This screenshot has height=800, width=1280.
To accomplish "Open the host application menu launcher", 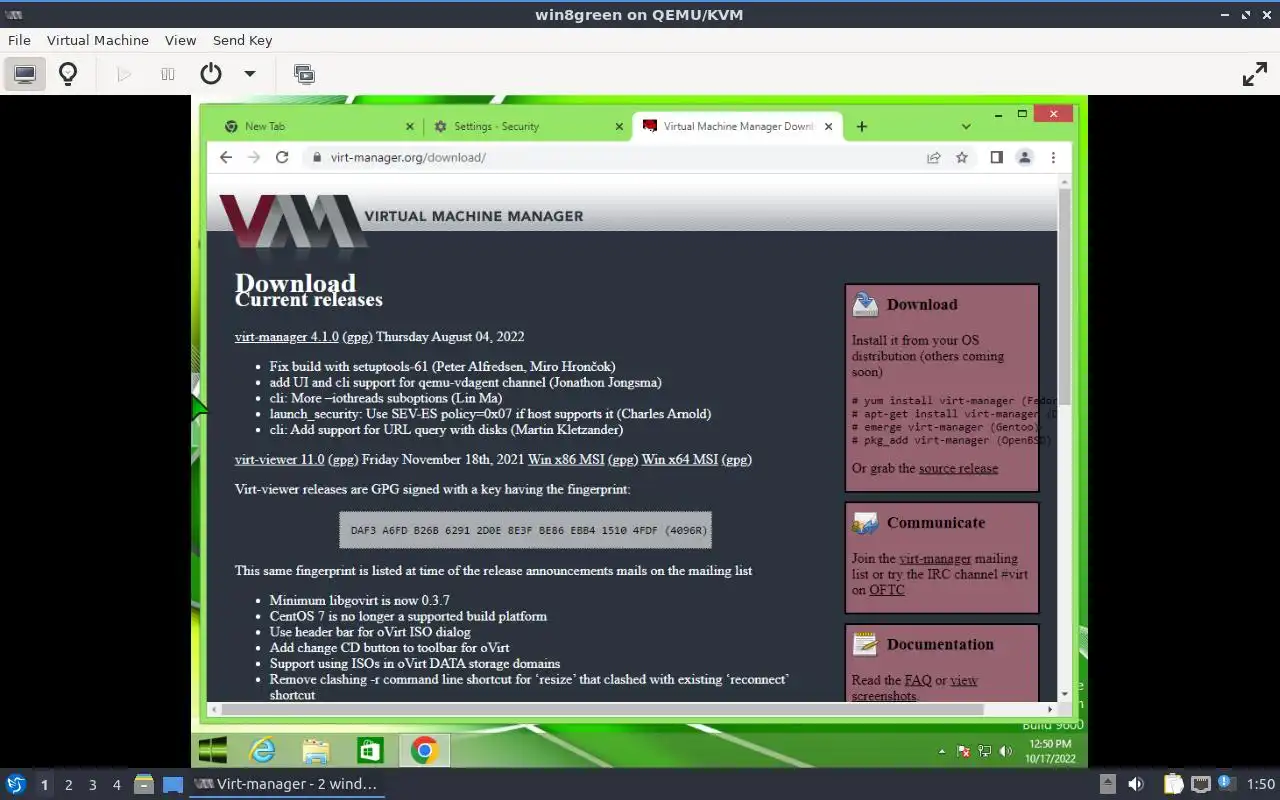I will coord(16,784).
